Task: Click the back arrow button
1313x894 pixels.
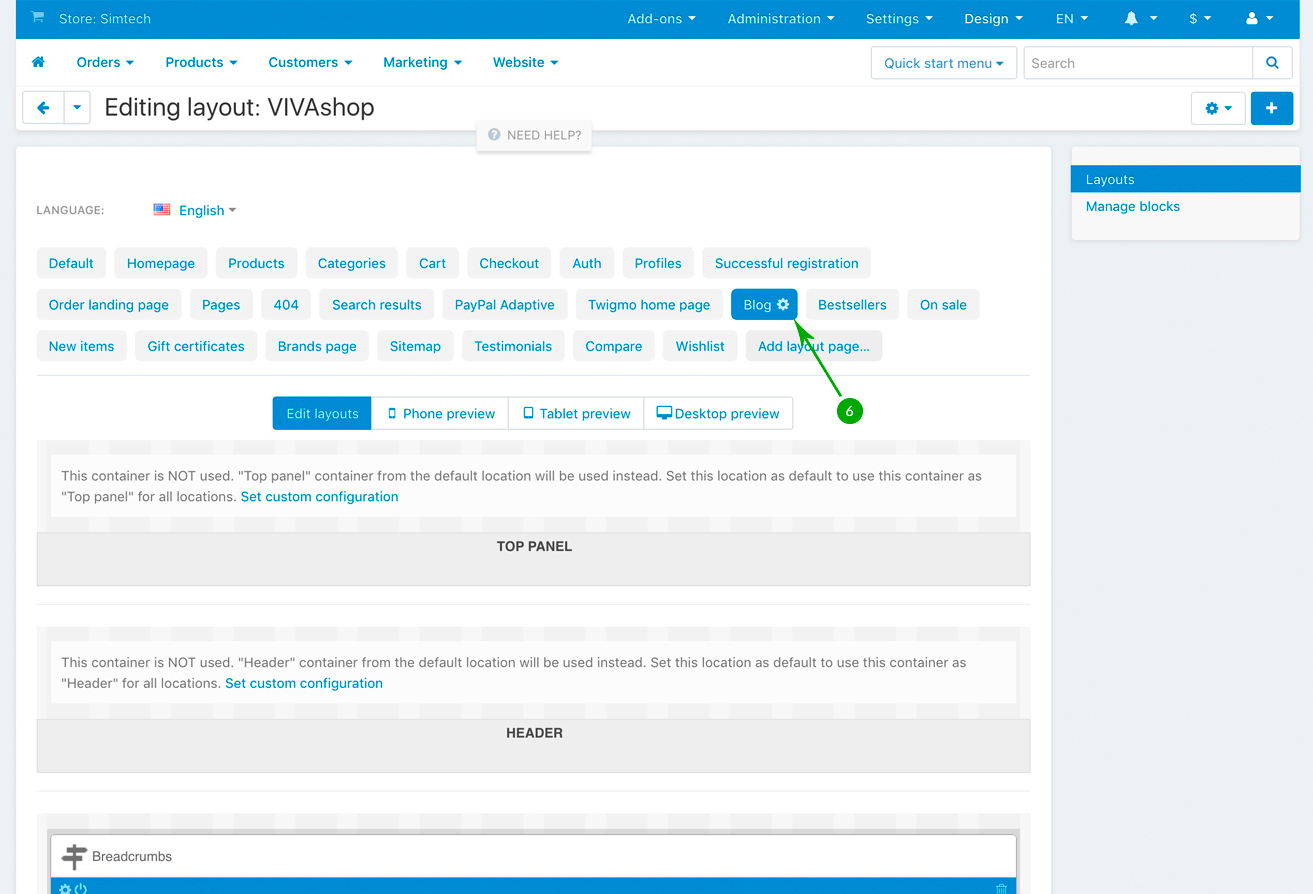Action: [43, 108]
